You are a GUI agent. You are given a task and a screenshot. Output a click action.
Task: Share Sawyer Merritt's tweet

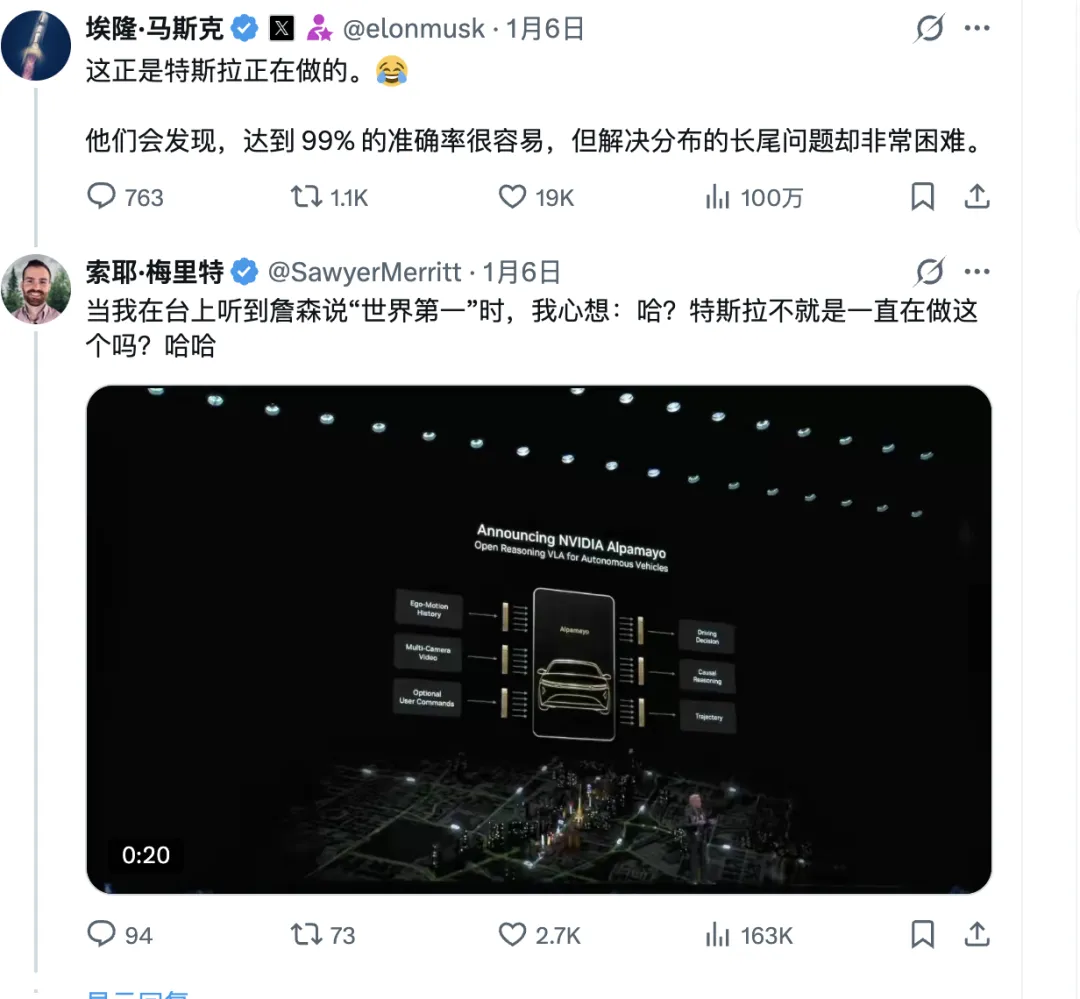coord(977,934)
